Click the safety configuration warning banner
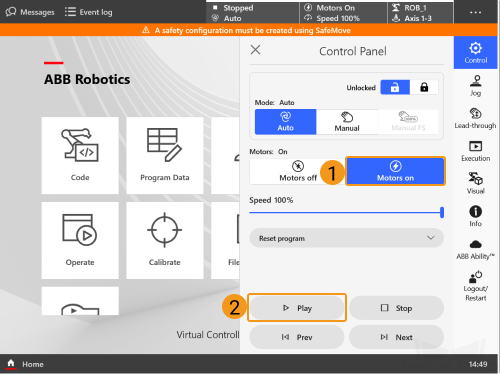 point(249,30)
